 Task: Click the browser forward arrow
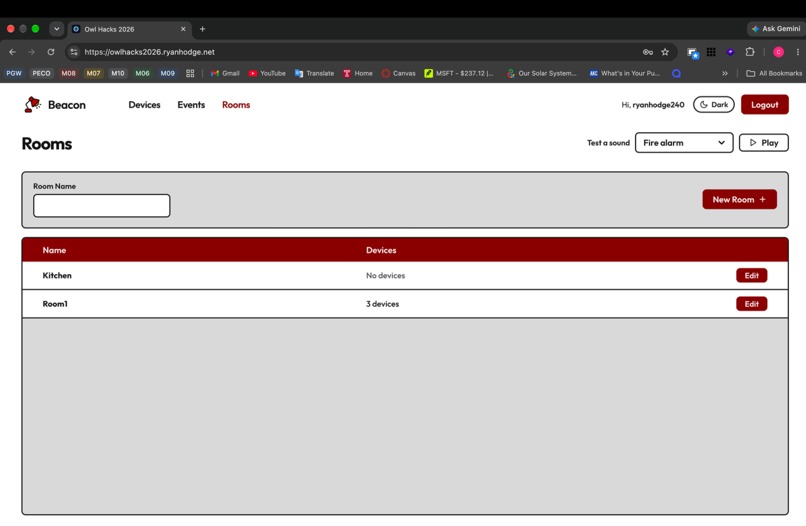(x=31, y=52)
